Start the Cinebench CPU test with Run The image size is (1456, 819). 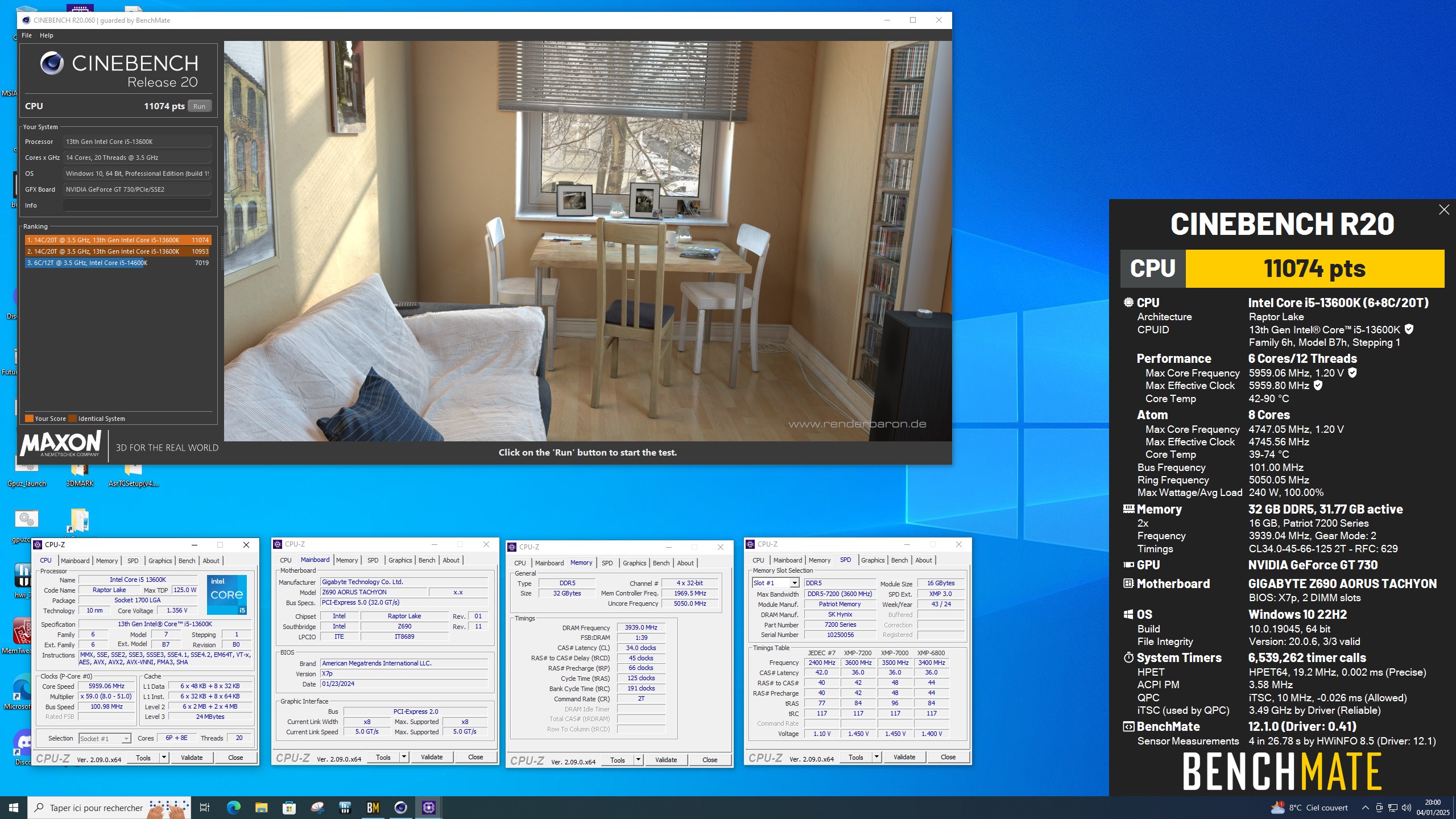pyautogui.click(x=199, y=106)
